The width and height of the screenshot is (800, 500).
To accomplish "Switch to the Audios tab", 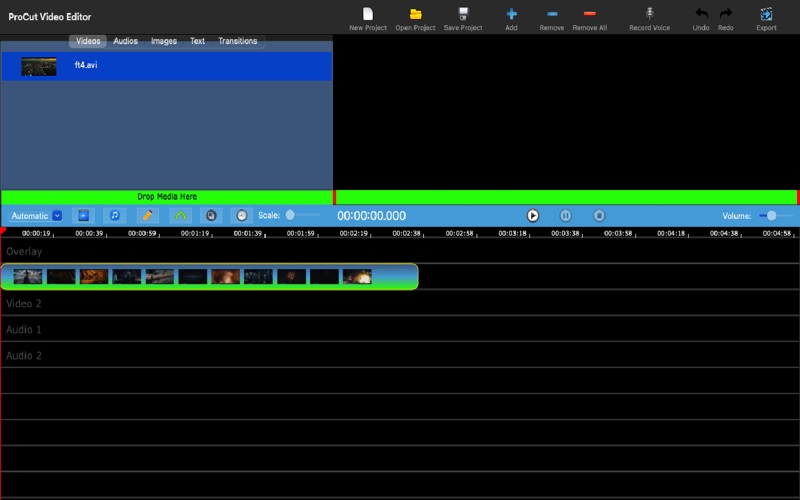I will click(126, 41).
